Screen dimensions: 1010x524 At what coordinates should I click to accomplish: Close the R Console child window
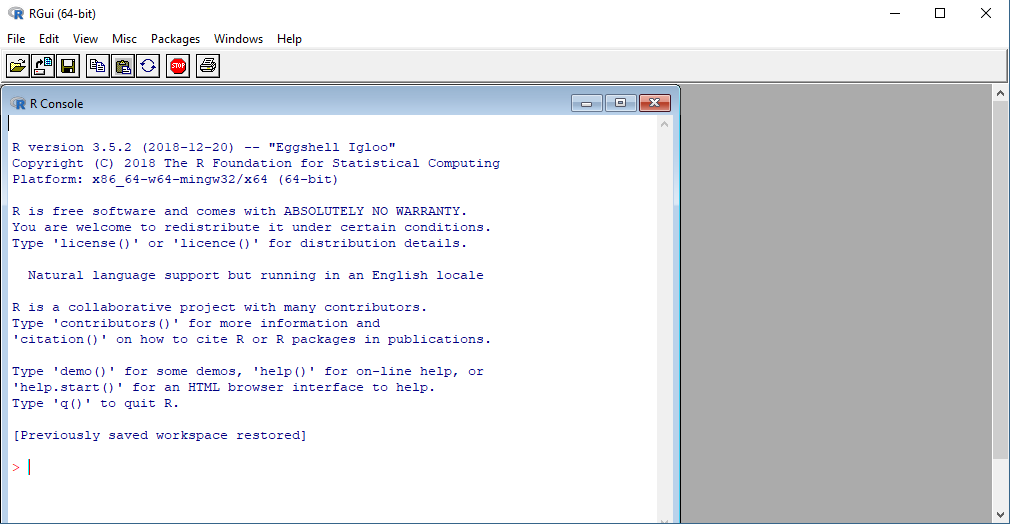[654, 103]
